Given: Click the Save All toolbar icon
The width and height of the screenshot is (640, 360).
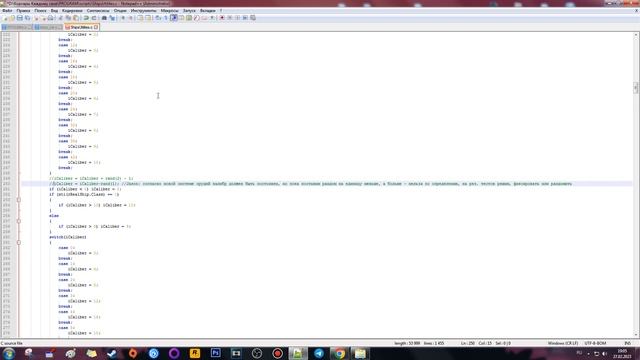Looking at the screenshot, I should click(27, 18).
